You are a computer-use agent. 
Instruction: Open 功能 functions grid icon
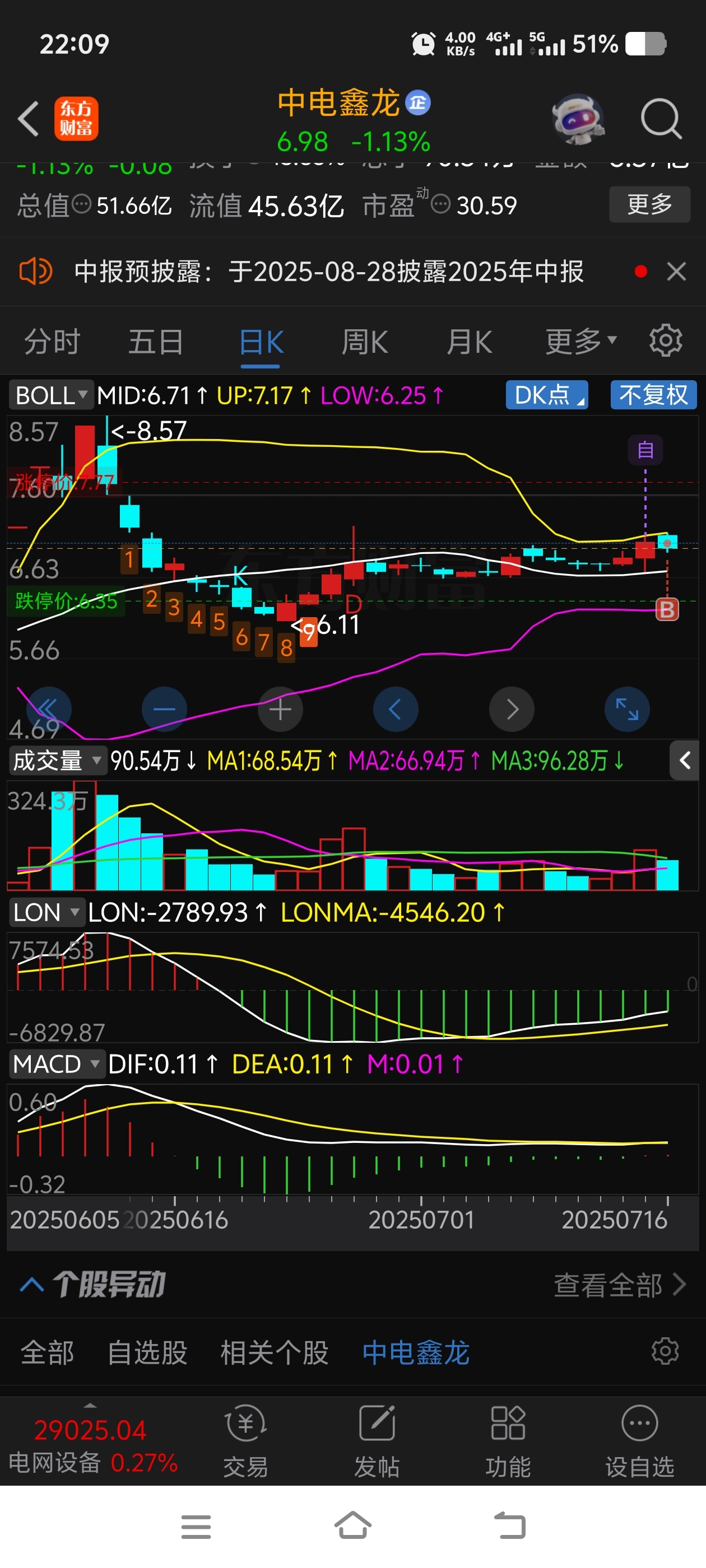pos(508,1441)
